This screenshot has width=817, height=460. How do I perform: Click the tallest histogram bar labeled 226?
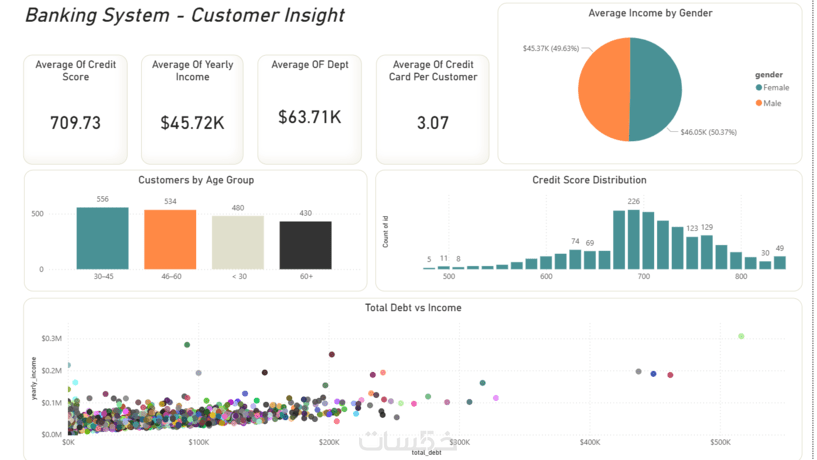point(634,240)
